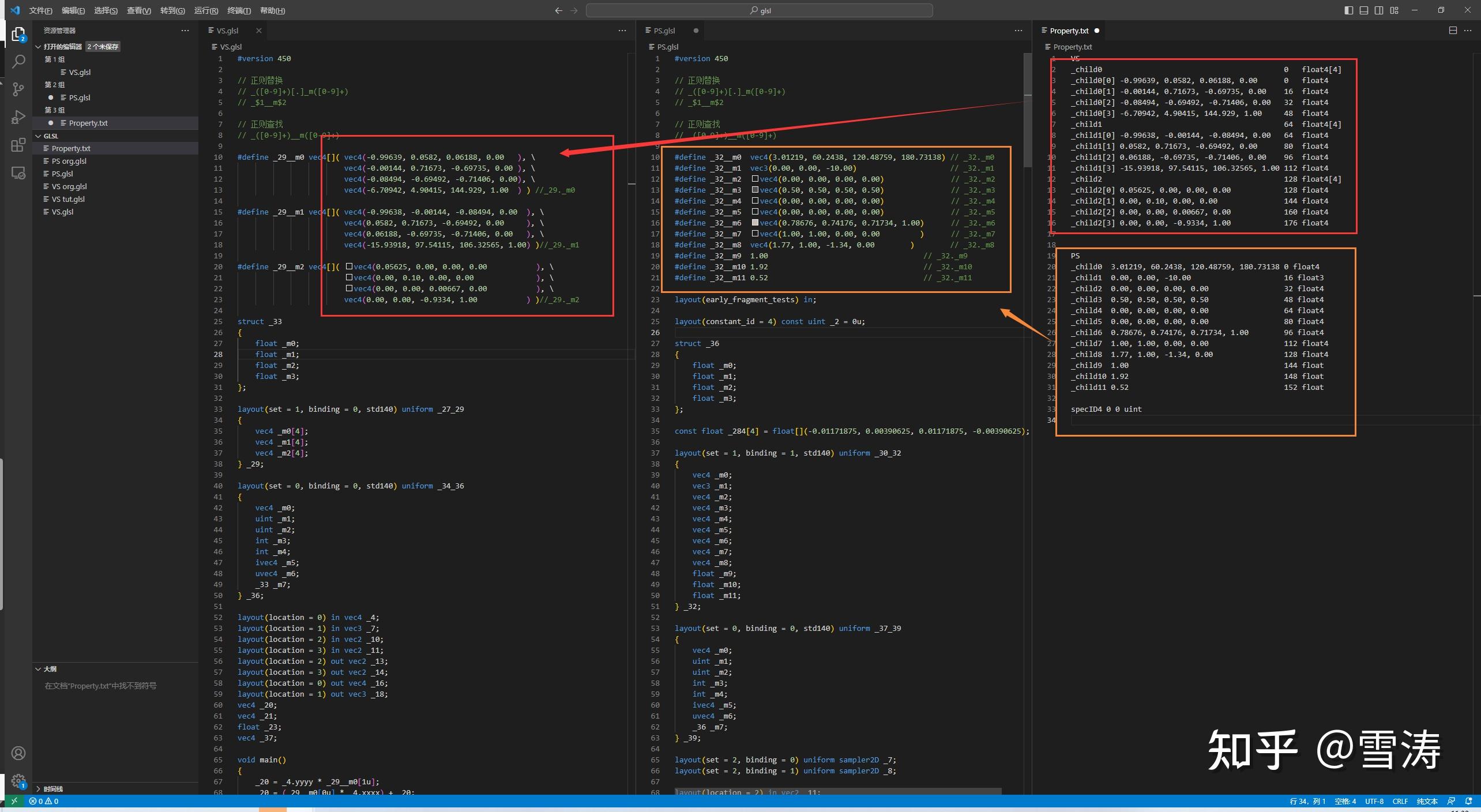Change line ending via CRLF status item

click(x=1400, y=801)
